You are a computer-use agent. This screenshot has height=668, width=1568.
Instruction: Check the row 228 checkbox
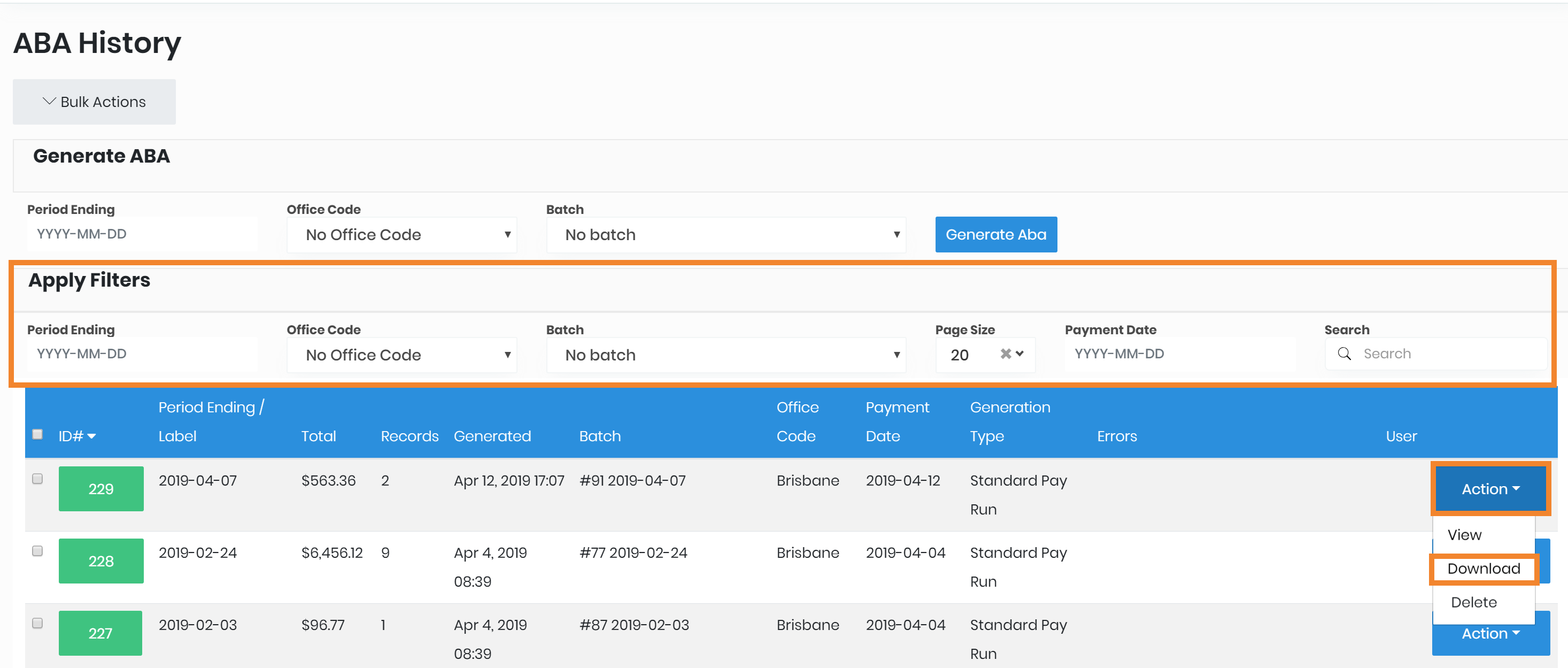[38, 551]
